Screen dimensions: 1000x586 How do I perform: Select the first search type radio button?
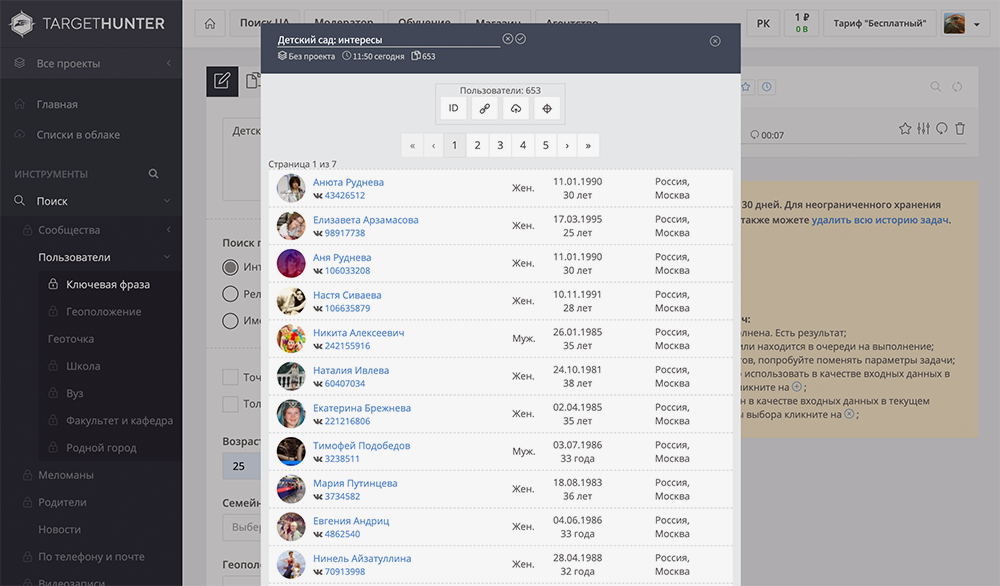coord(231,267)
